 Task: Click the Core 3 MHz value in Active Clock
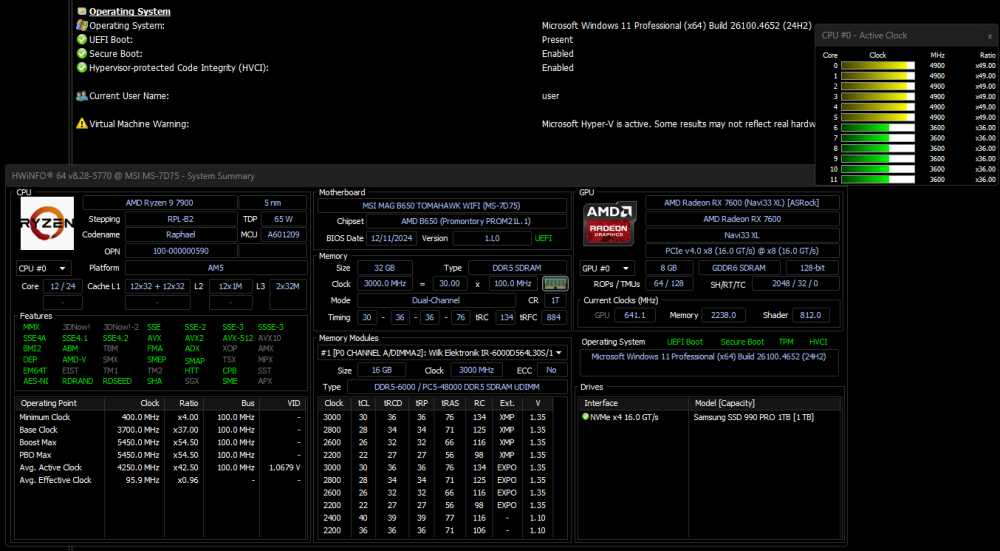[x=937, y=96]
